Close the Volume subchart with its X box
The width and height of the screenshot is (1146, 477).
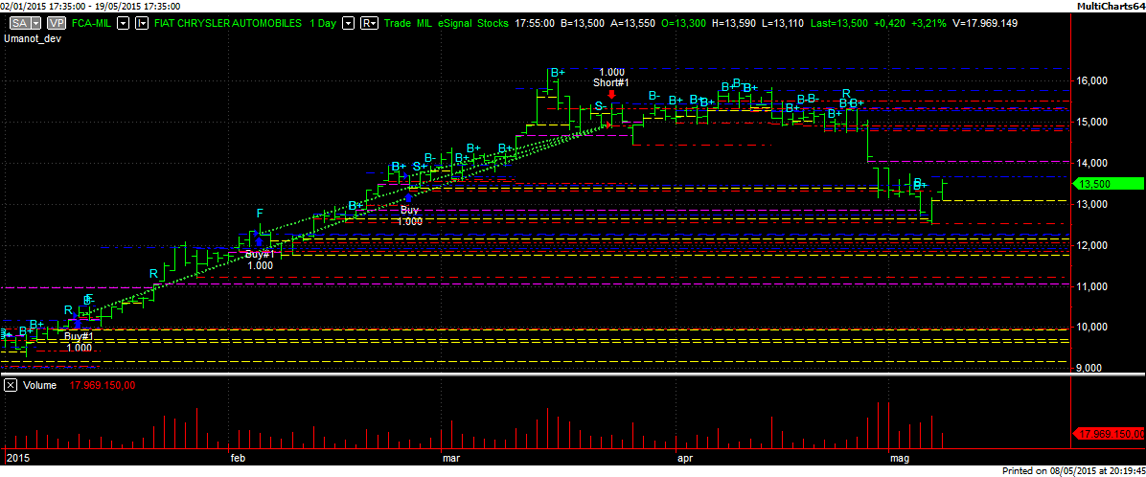10,385
